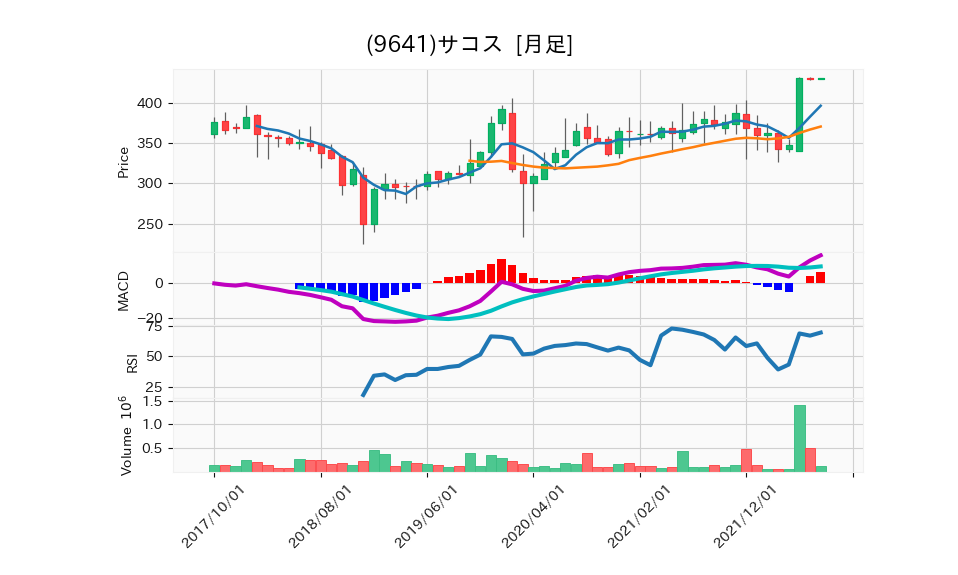958x575 pixels.
Task: Click the 250 price tick label
Action: coord(150,225)
